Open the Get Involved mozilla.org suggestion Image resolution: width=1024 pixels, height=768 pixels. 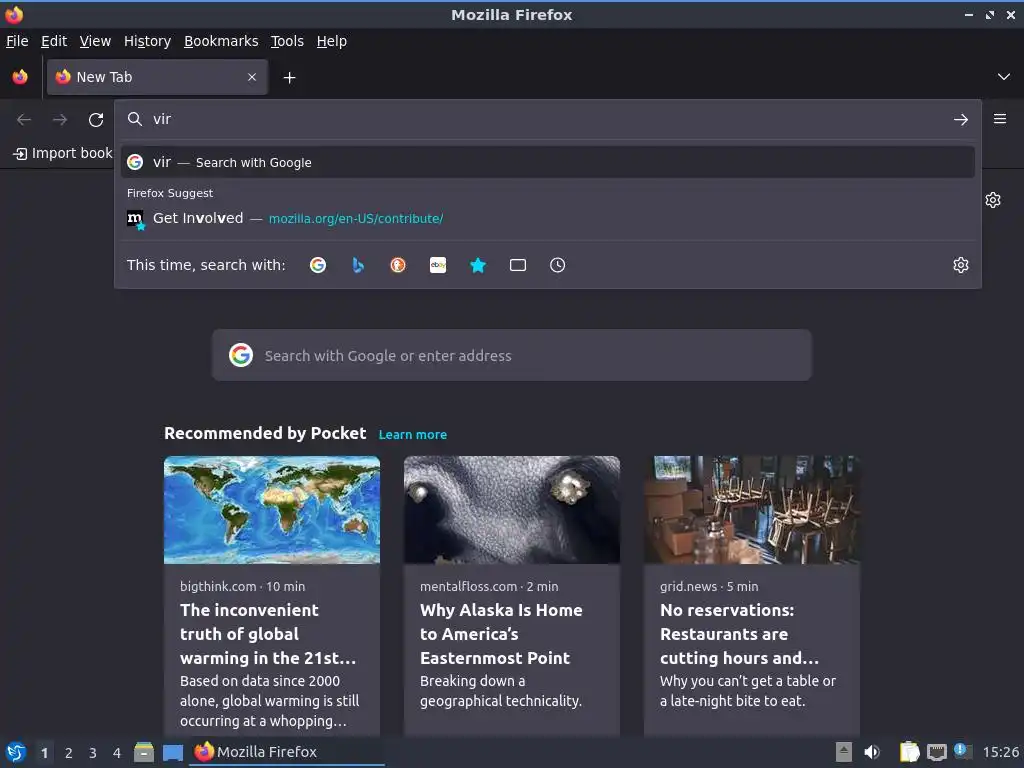point(548,218)
